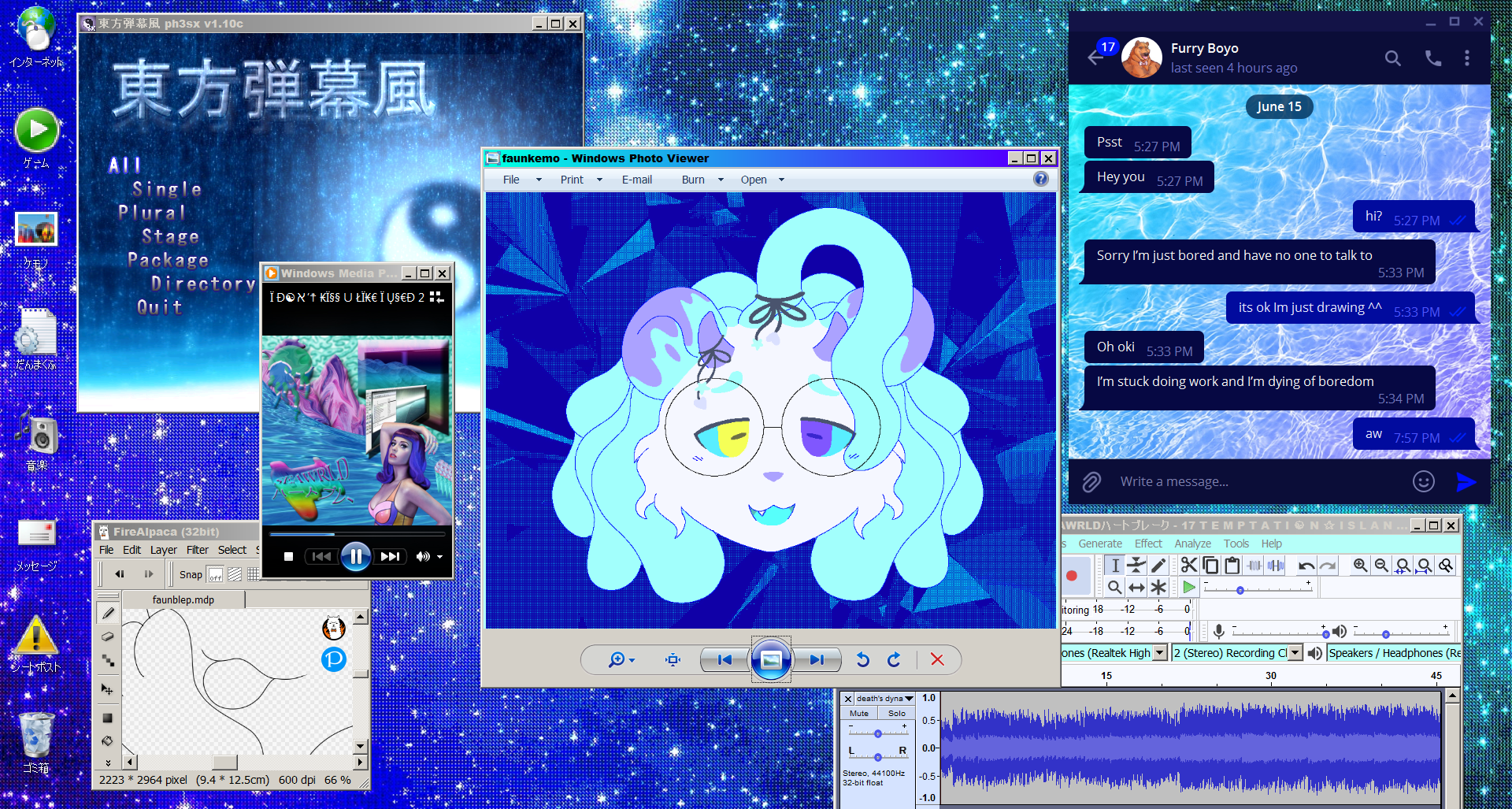Image resolution: width=1512 pixels, height=809 pixels.
Task: Pause playback in Windows Media Player
Action: pyautogui.click(x=356, y=556)
